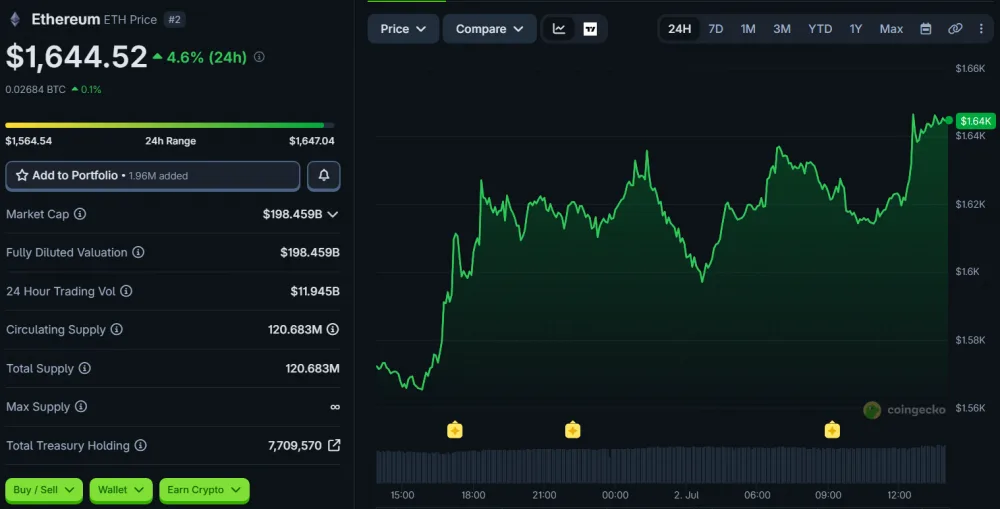Click the Ethereum diamond logo icon
Screen dimensions: 1000x509
click(x=15, y=19)
